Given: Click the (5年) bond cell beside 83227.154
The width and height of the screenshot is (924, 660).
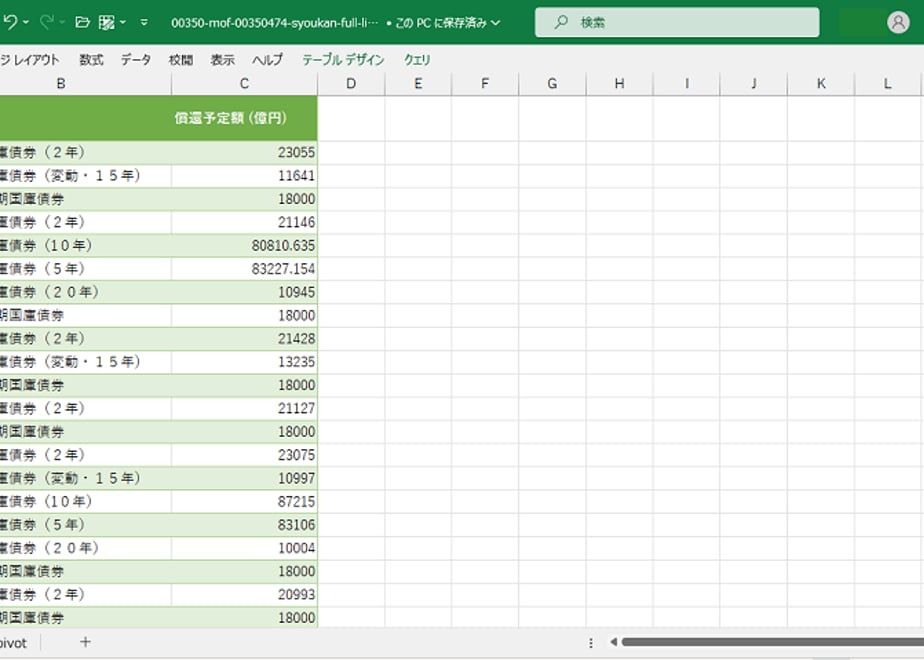Looking at the screenshot, I should tap(85, 269).
